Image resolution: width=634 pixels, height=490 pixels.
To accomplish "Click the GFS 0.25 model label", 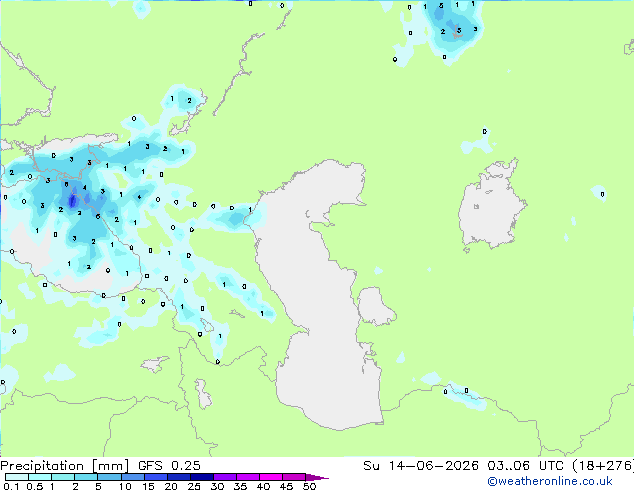I will pos(169,466).
